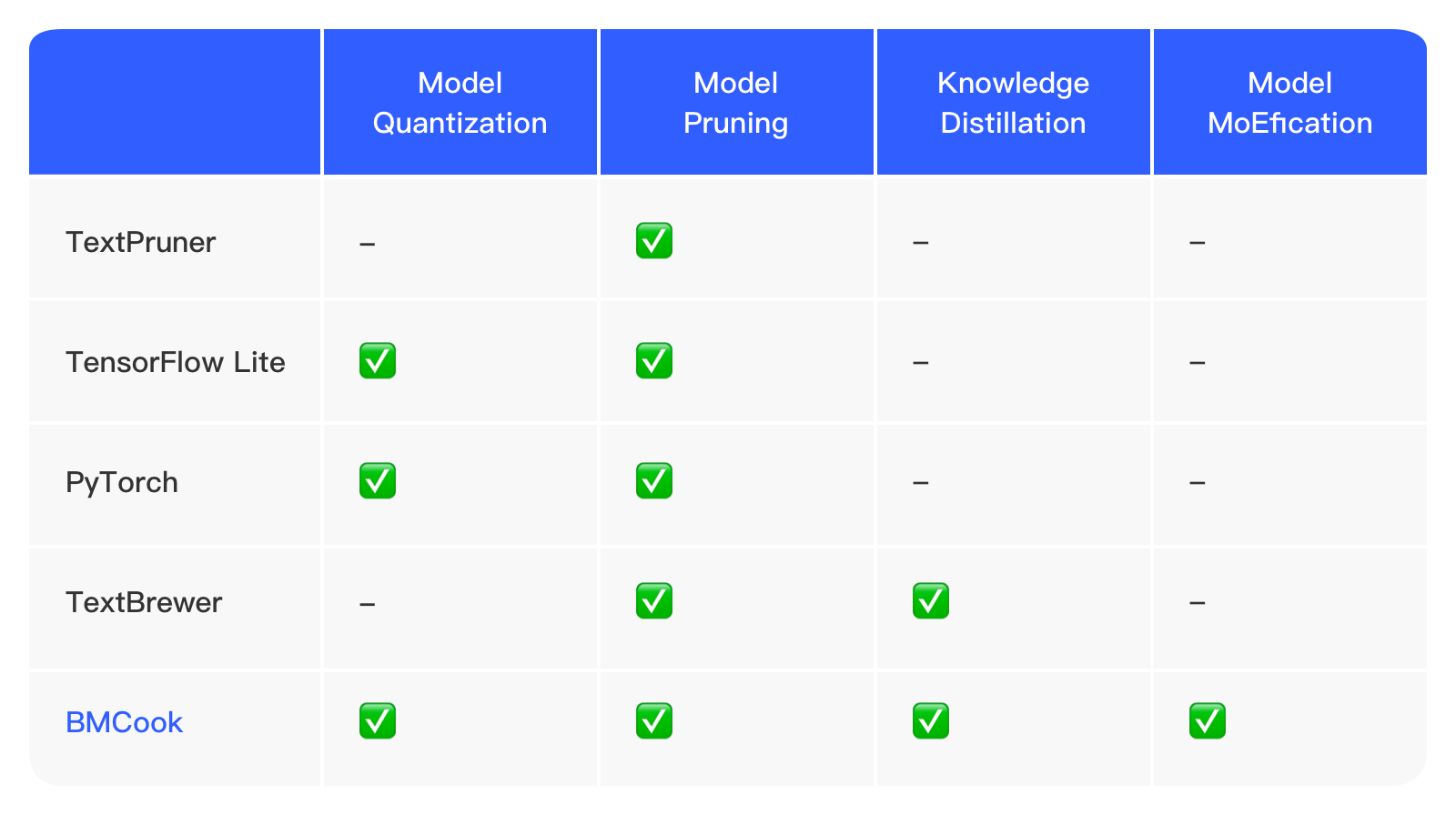The height and width of the screenshot is (815, 1456).
Task: Click BMCook's Knowledge Distillation checkmark
Action: pyautogui.click(x=931, y=721)
